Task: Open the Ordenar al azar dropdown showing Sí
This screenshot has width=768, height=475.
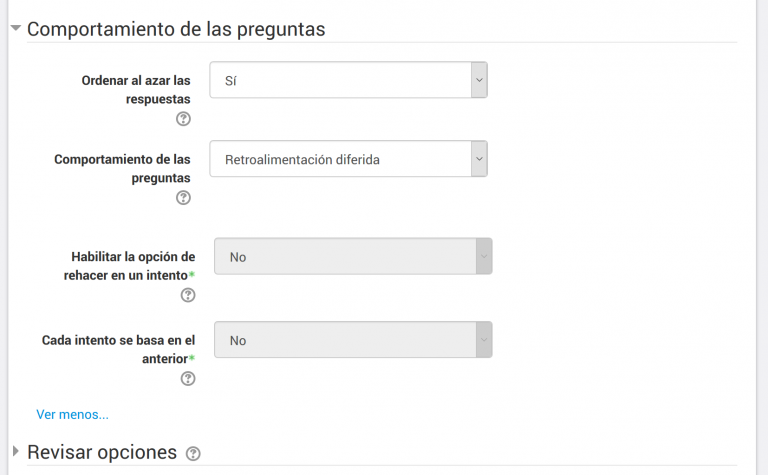Action: pyautogui.click(x=348, y=80)
